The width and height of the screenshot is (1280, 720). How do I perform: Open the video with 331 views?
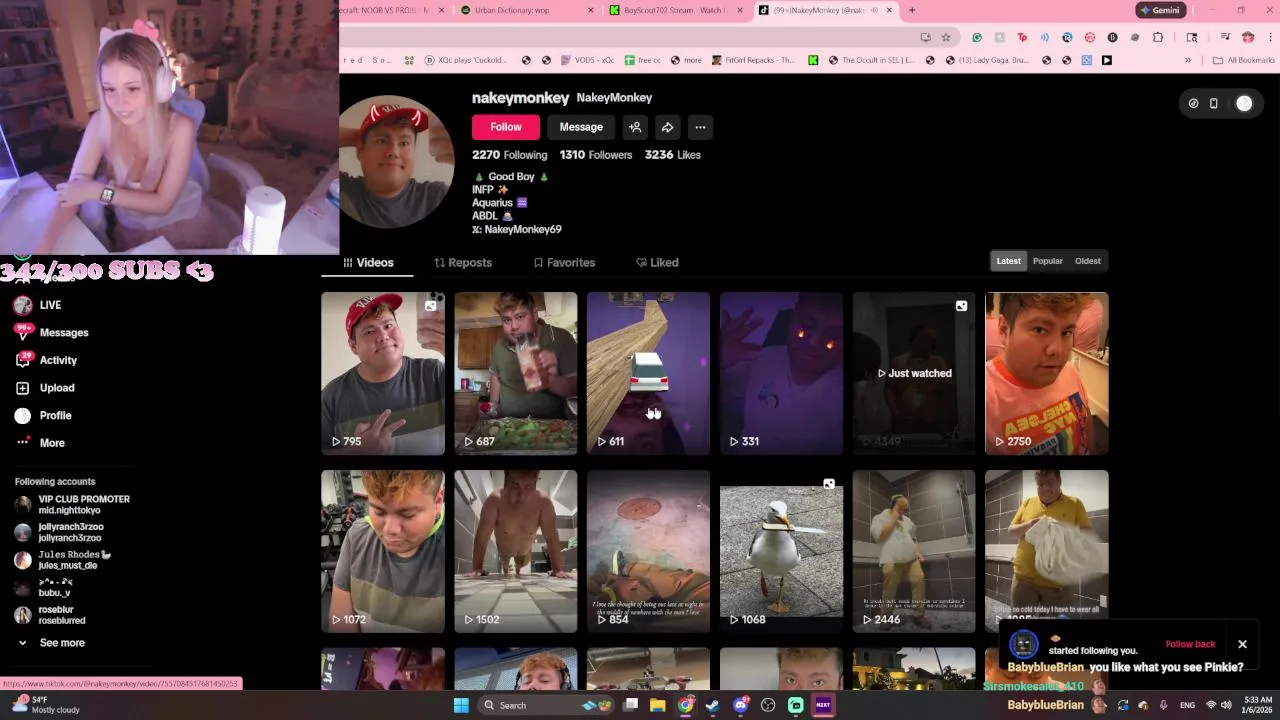781,373
